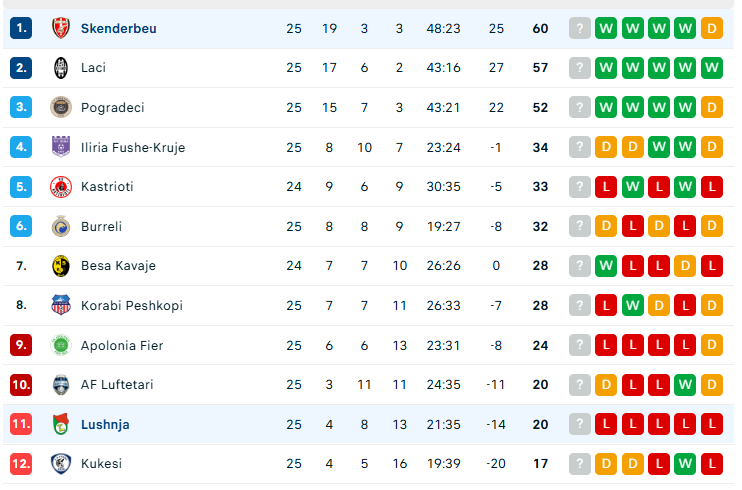Click the red rank 12 position badge
This screenshot has height=490, width=742.
[x=22, y=464]
